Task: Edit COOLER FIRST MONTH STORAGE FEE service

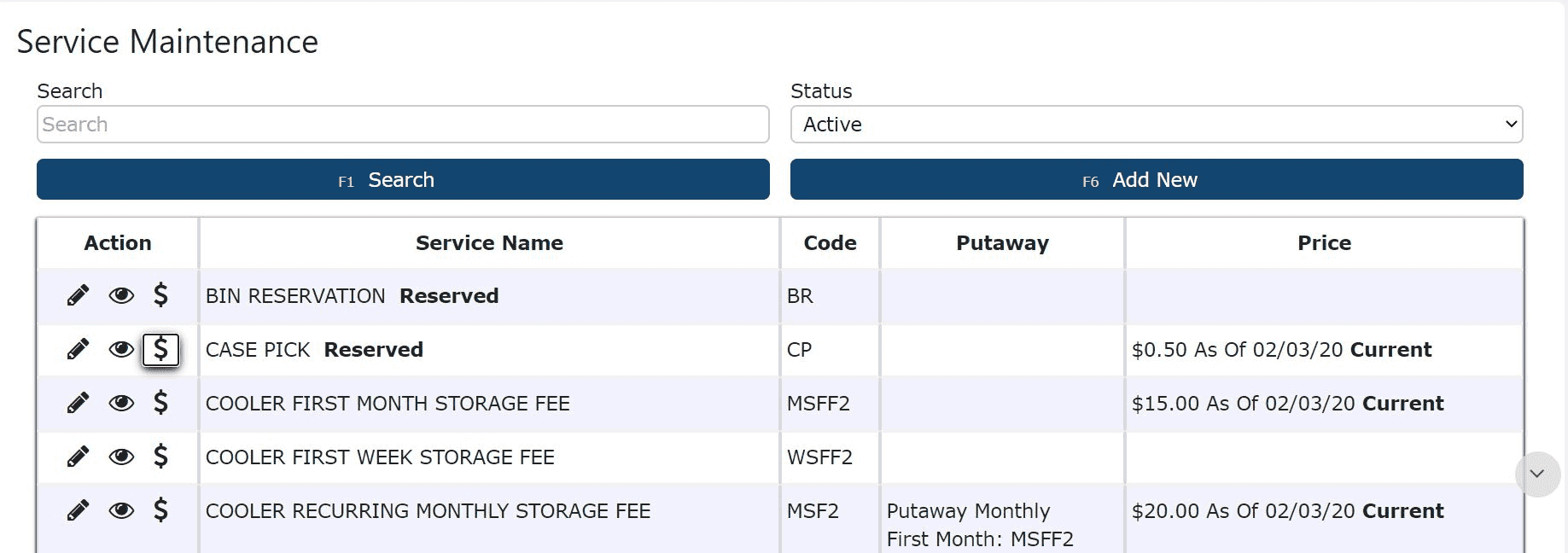Action: tap(78, 403)
